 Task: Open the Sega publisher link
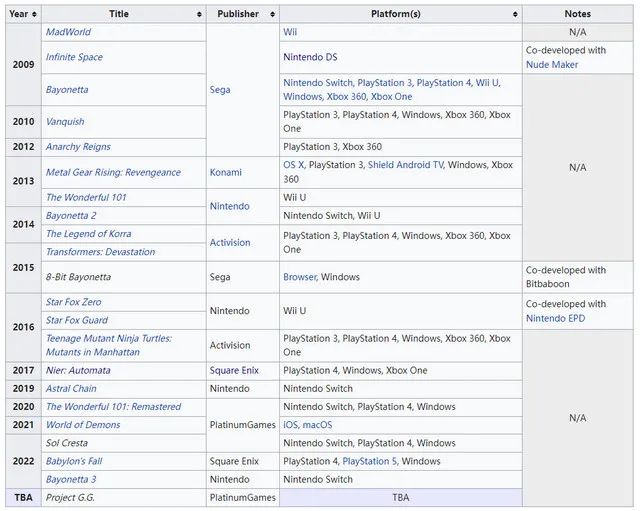tap(220, 90)
